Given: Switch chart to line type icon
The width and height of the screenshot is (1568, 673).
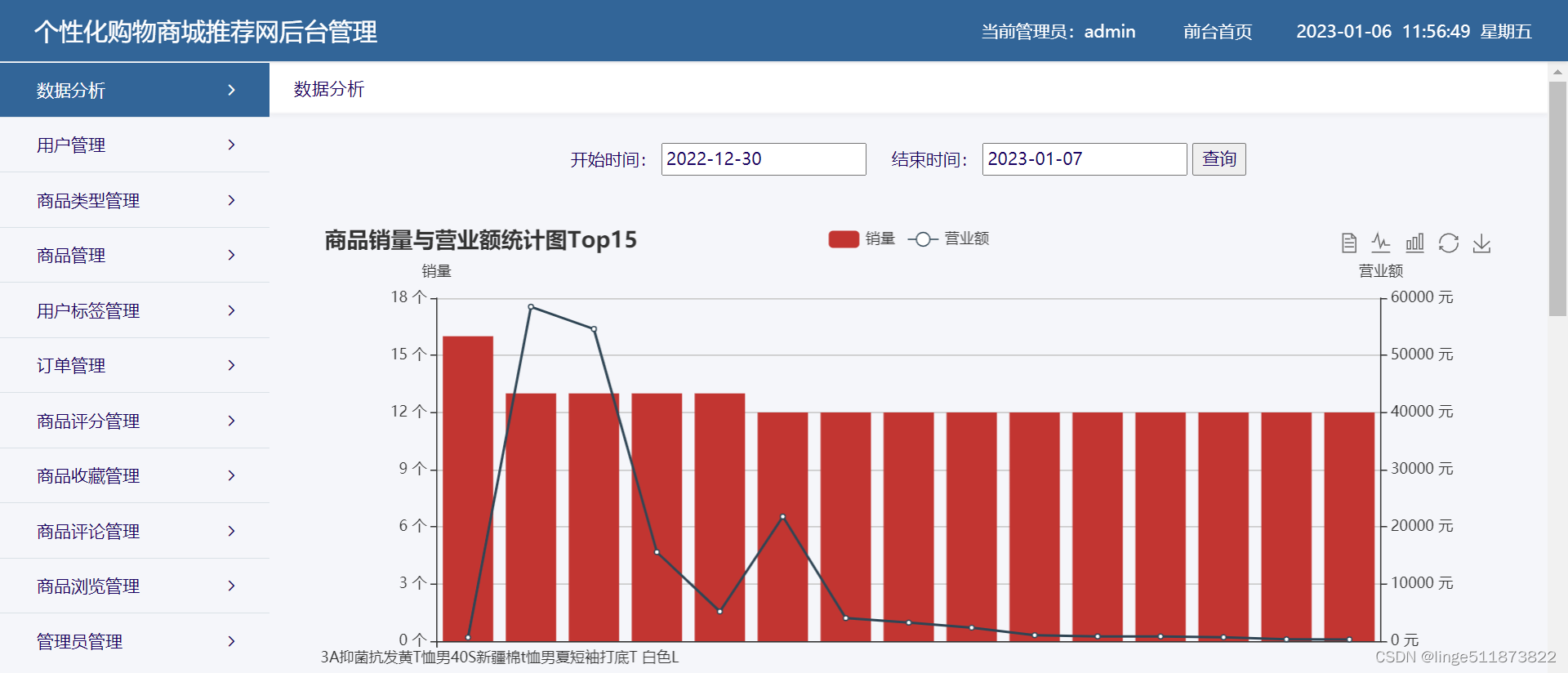Looking at the screenshot, I should (1381, 243).
